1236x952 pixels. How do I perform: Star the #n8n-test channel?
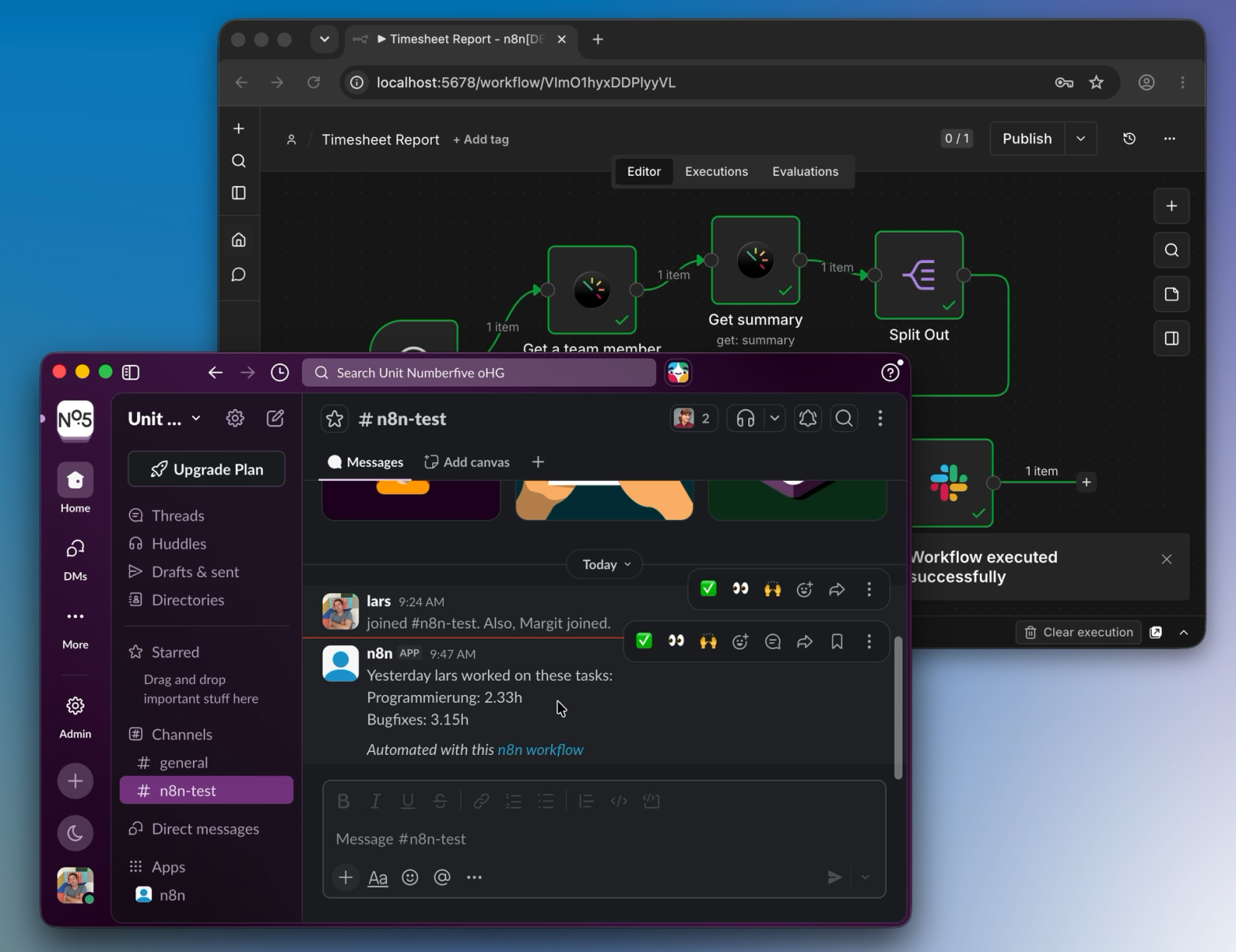pos(335,418)
